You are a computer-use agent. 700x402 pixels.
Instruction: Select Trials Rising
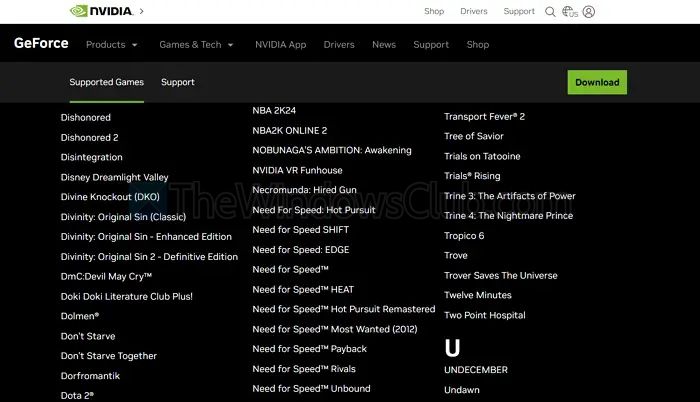tap(472, 176)
